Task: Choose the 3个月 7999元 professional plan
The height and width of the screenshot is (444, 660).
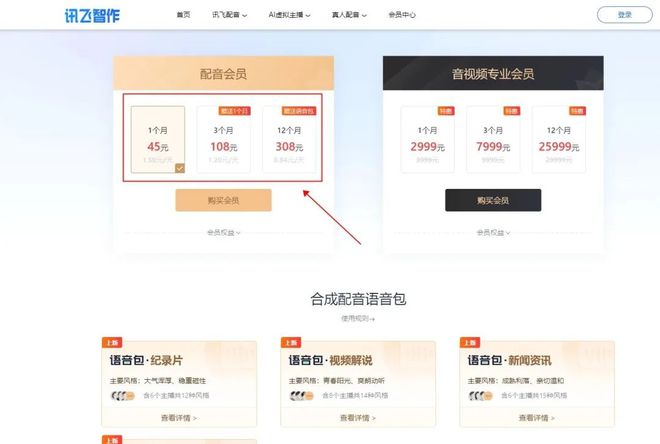Action: click(493, 139)
